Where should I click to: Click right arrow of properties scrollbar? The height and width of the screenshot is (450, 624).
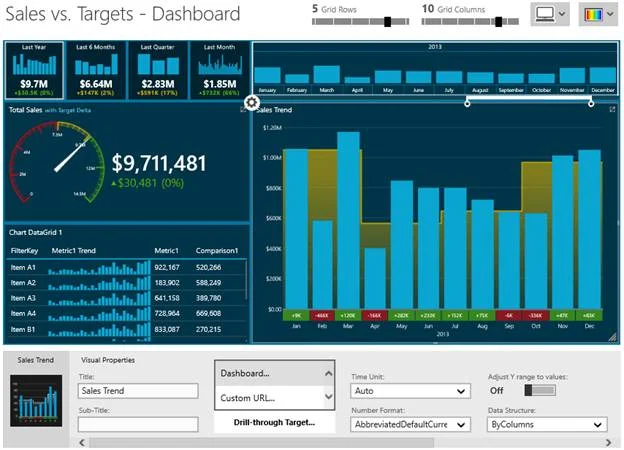[608, 442]
